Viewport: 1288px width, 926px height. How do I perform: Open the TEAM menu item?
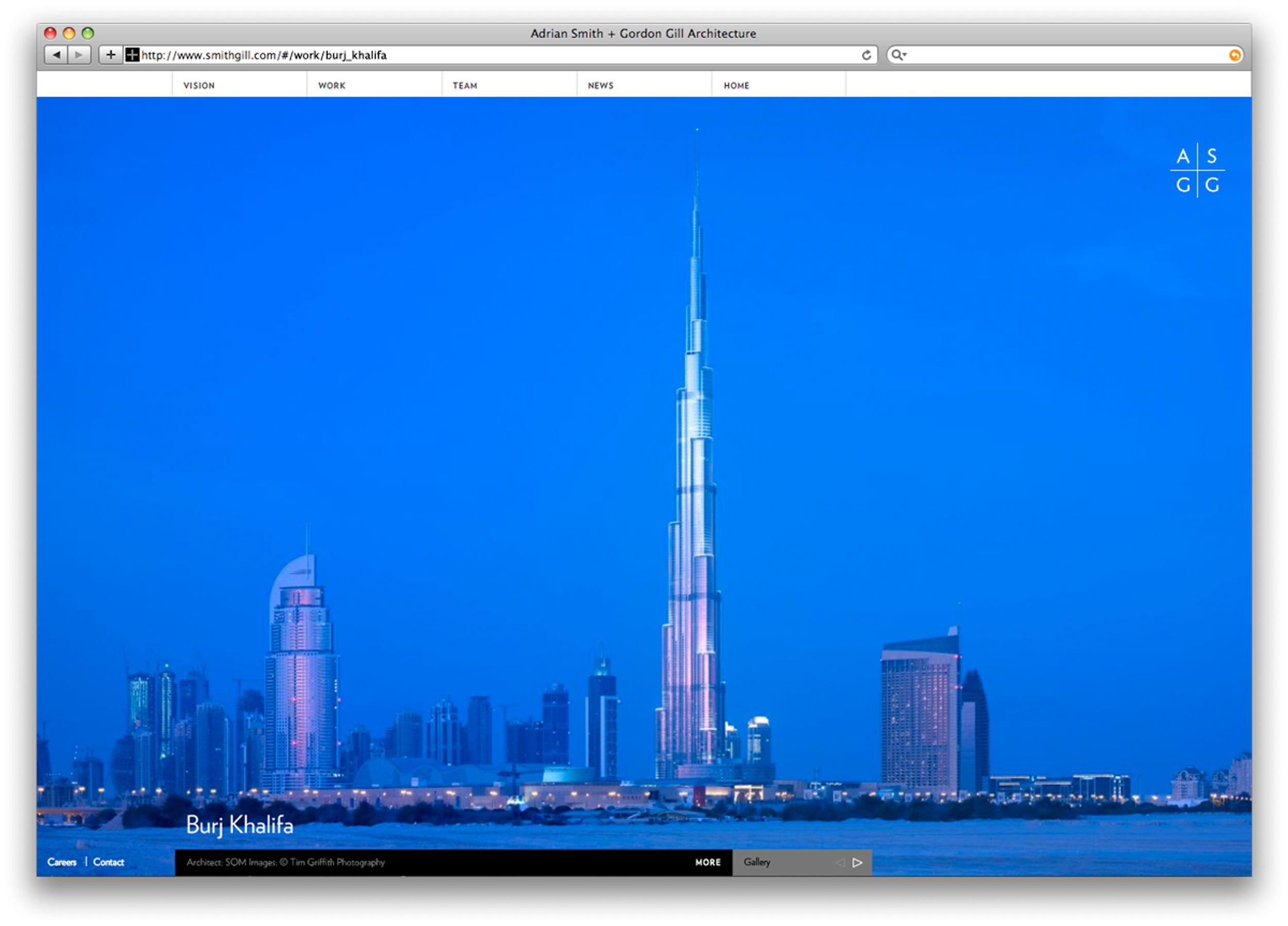click(x=465, y=85)
